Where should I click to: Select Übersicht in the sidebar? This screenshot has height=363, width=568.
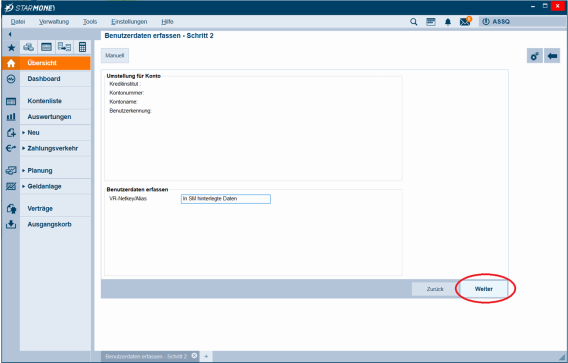pyautogui.click(x=55, y=63)
